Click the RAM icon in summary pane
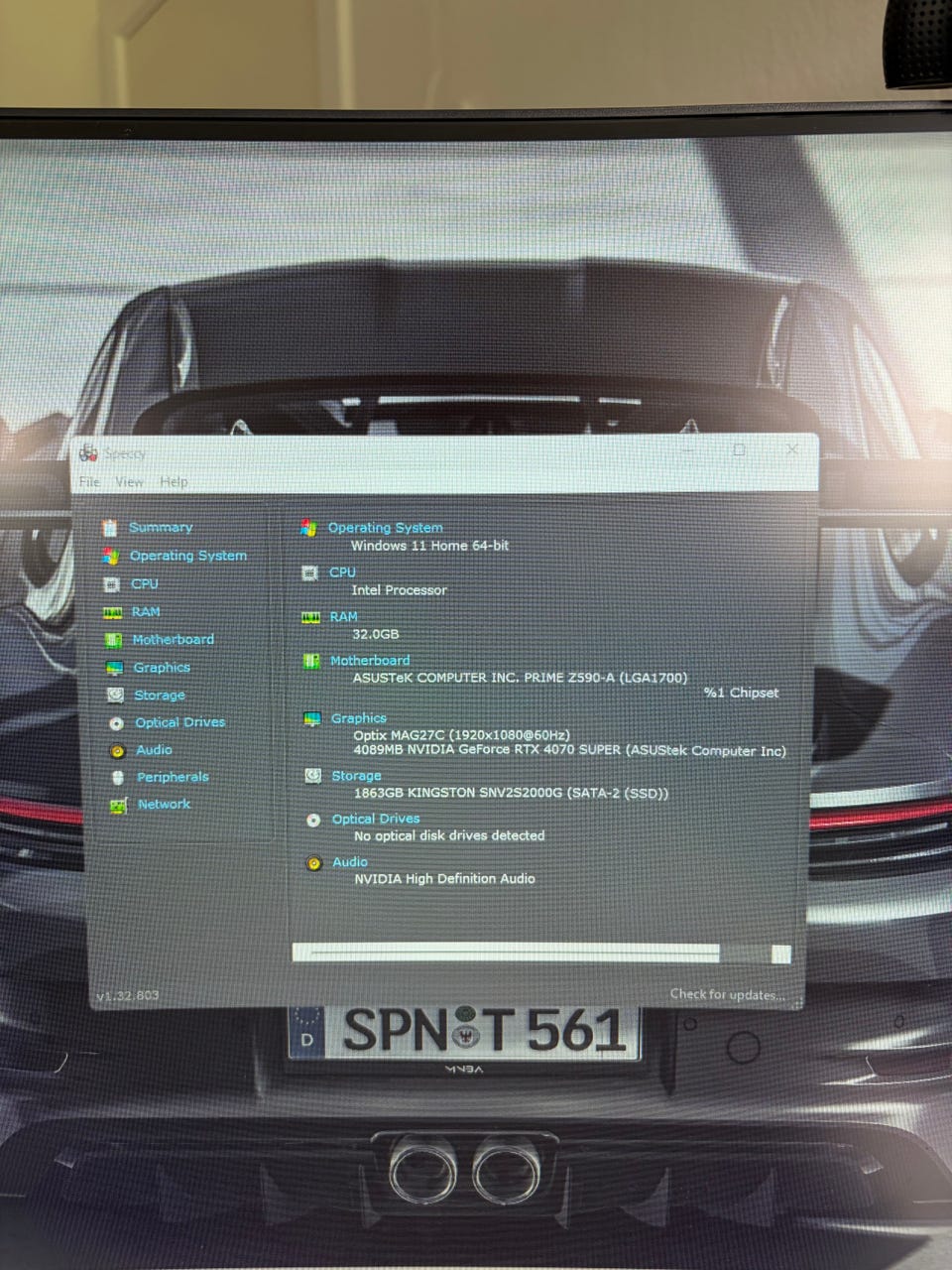The image size is (952, 1270). click(310, 617)
